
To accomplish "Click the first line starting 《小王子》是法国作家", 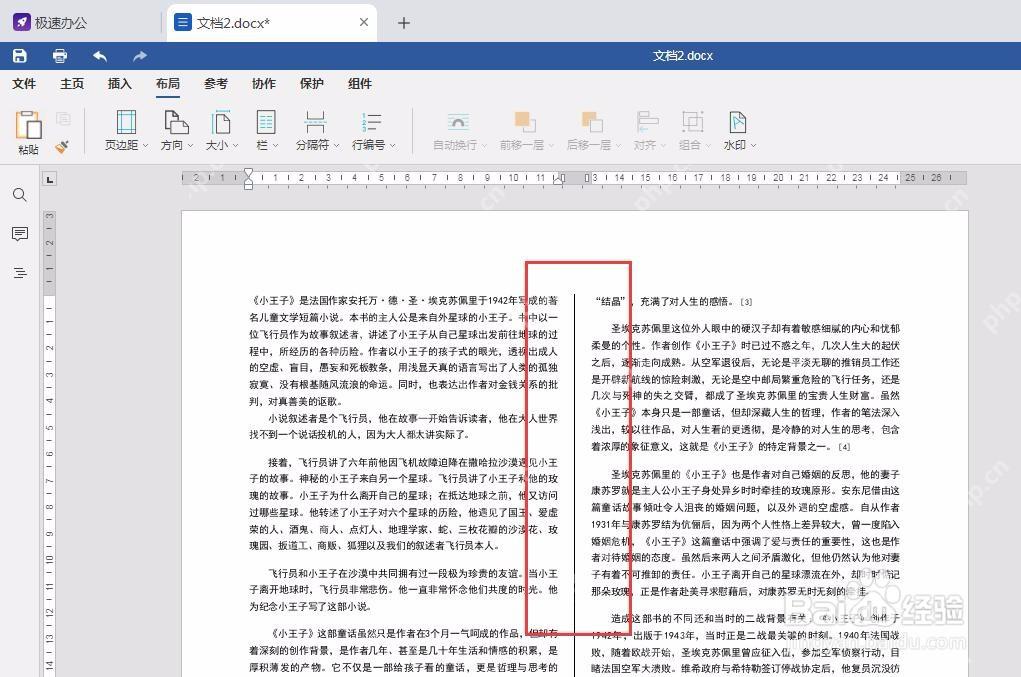I will [x=403, y=301].
